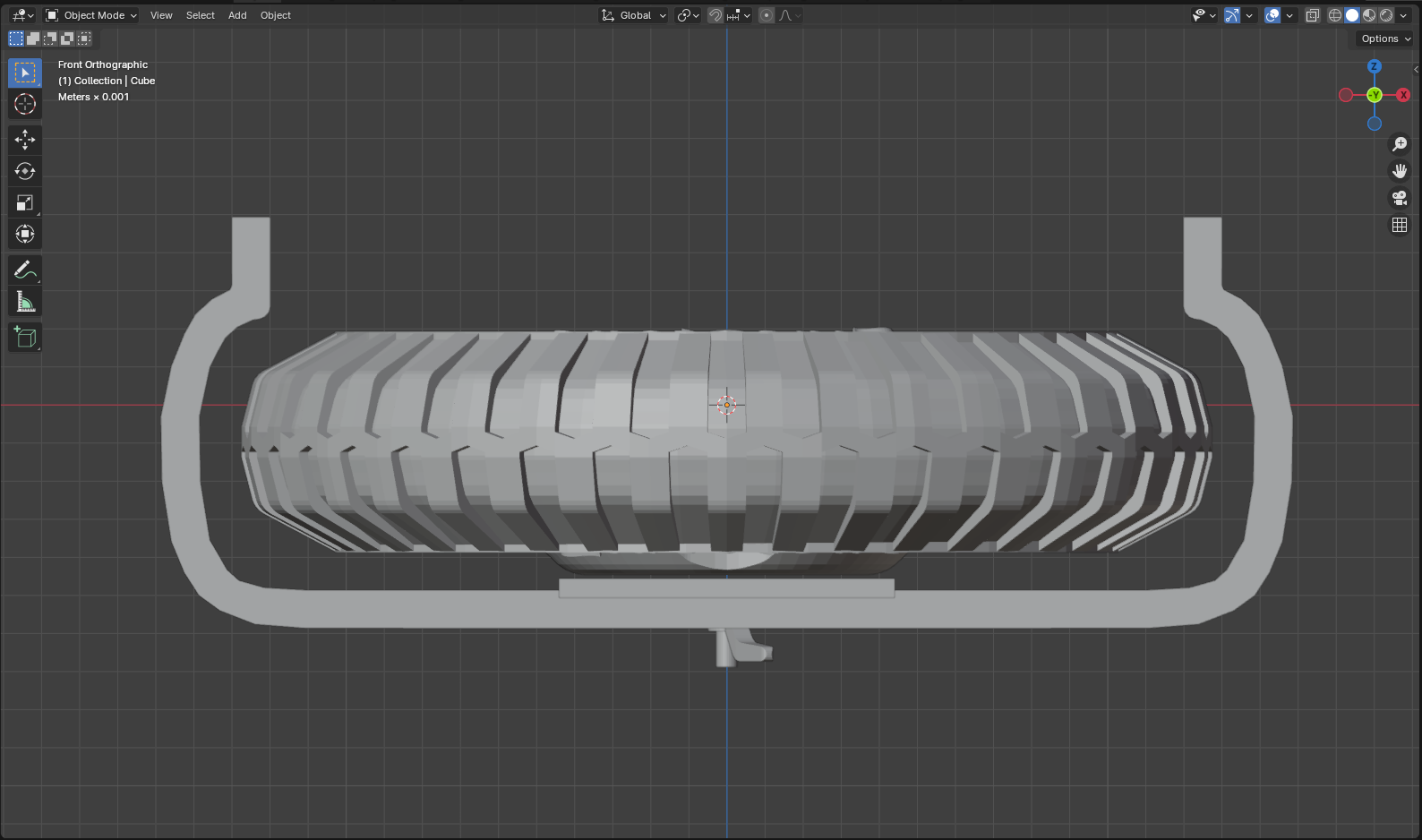Select the Add Cube tool
This screenshot has height=840, width=1422.
click(25, 338)
